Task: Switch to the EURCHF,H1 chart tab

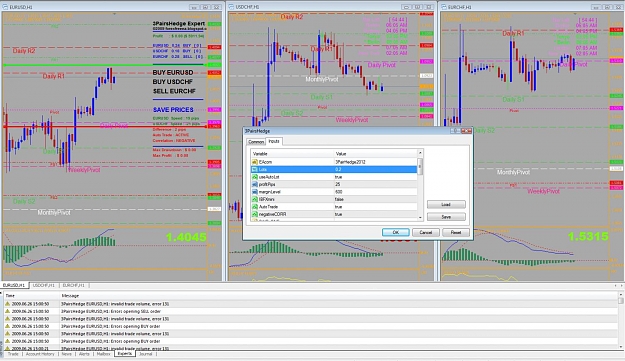Action: 73,285
